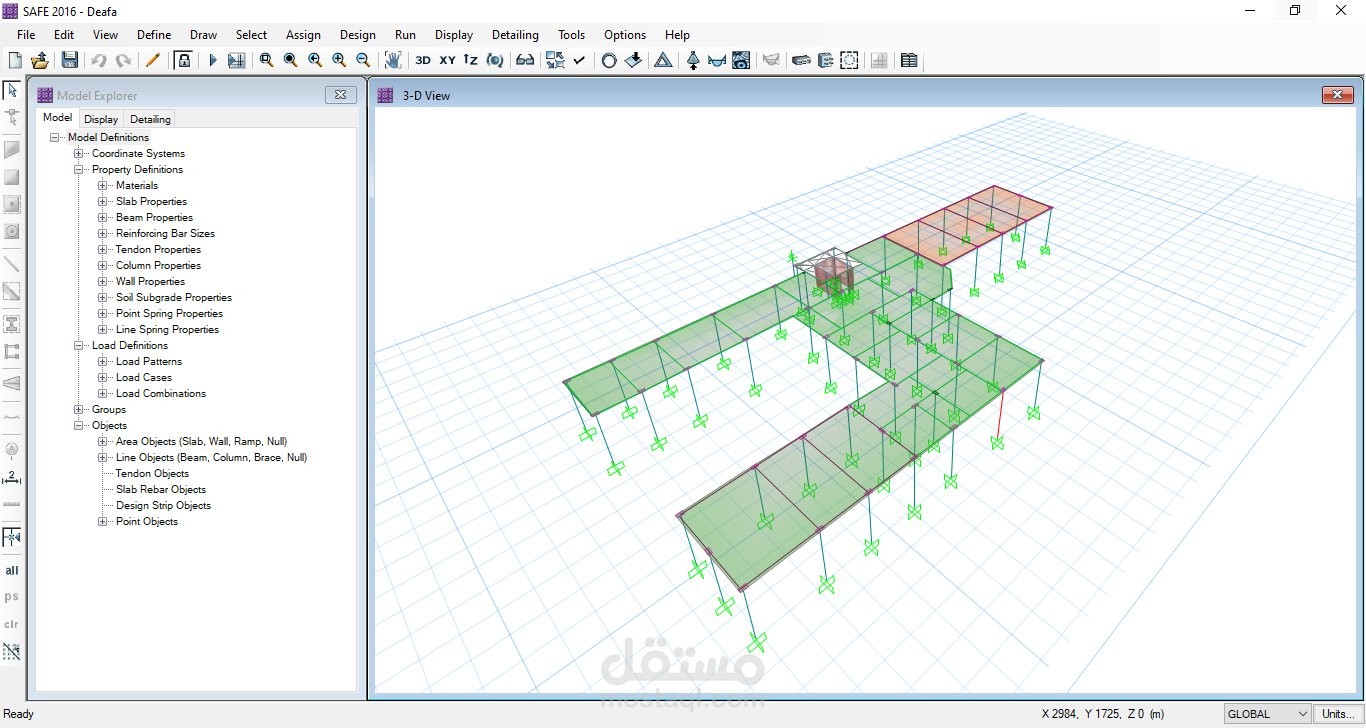
Task: Switch to 3D view button
Action: 423,60
